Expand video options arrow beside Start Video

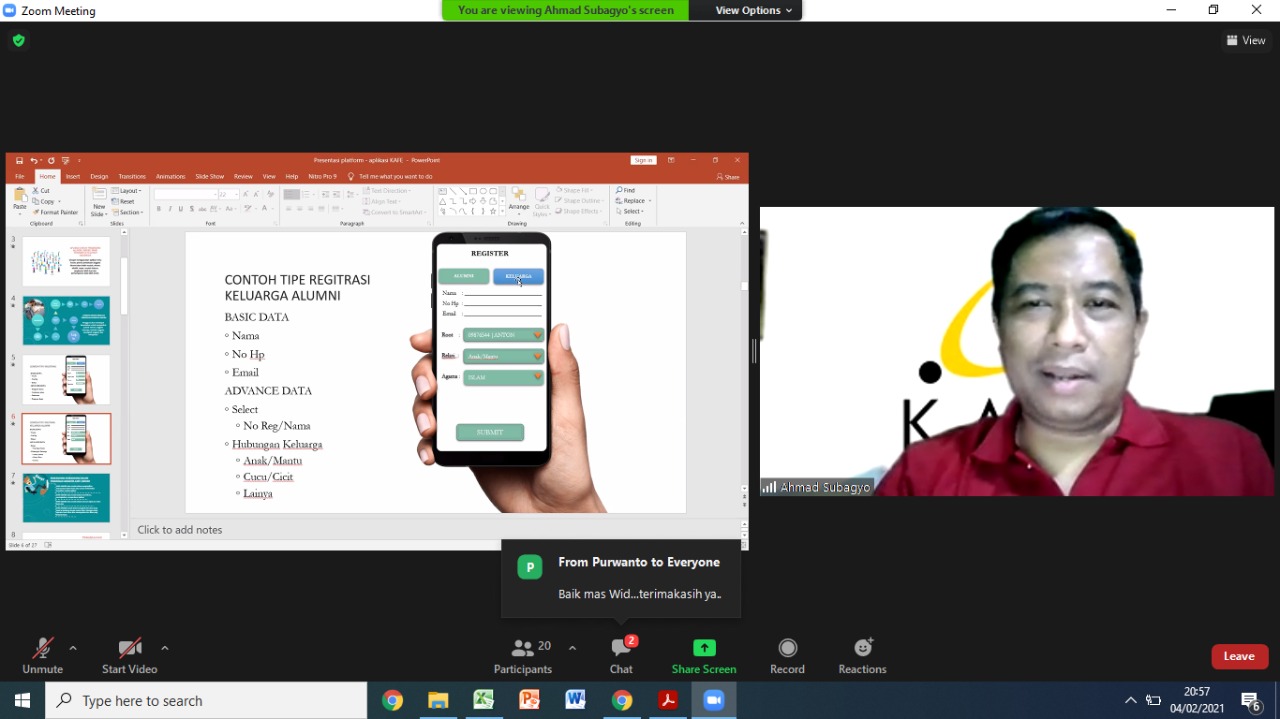pos(165,648)
